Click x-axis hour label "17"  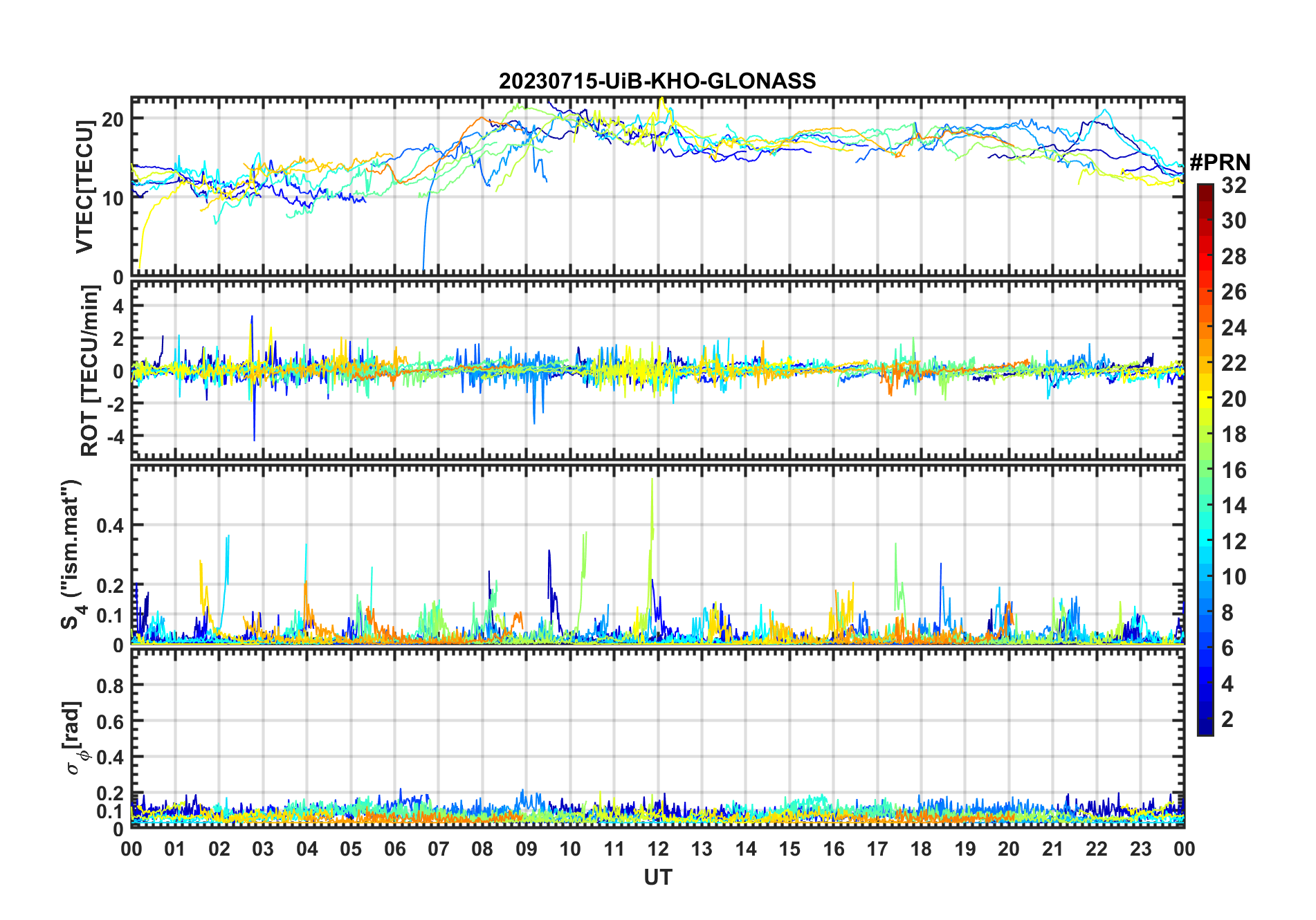pyautogui.click(x=877, y=849)
